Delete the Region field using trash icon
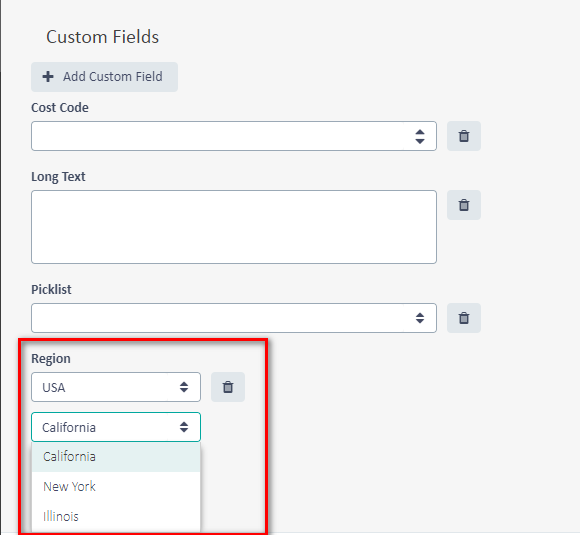The width and height of the screenshot is (580, 535). pos(228,387)
